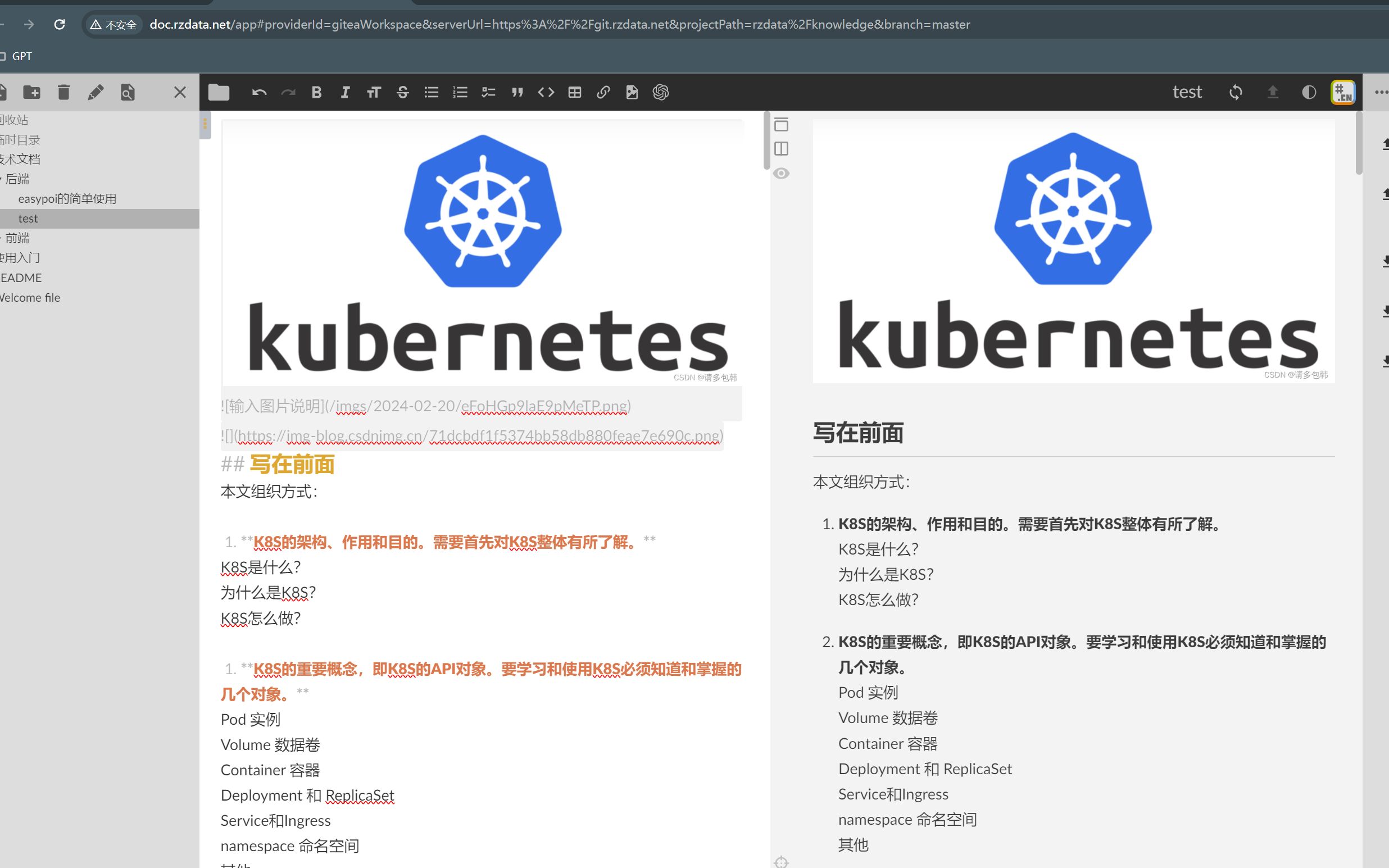Viewport: 1389px width, 868px height.
Task: Click the strikethrough icon
Action: tap(402, 92)
